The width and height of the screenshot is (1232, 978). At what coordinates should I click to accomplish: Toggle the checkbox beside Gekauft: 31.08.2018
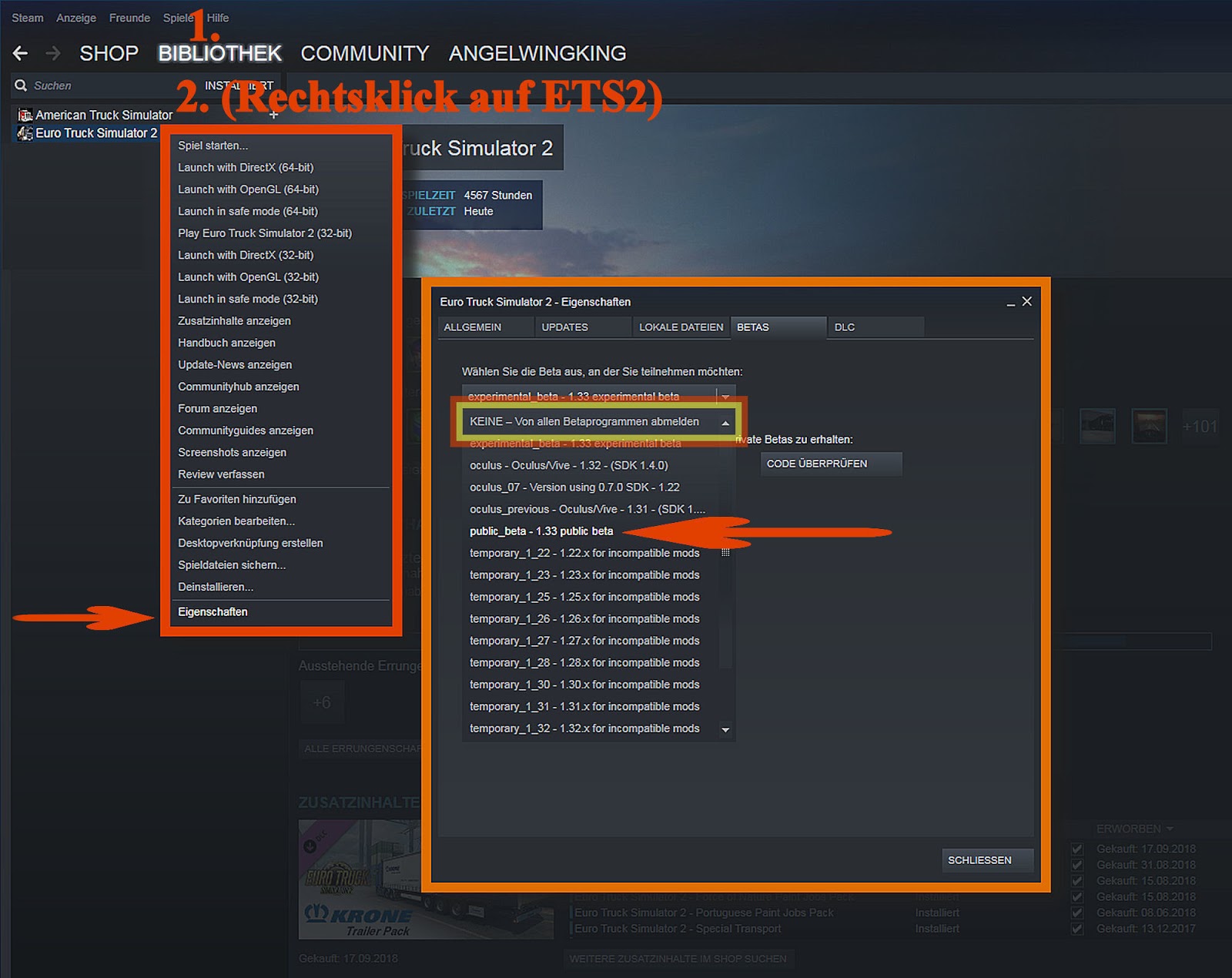[1077, 865]
